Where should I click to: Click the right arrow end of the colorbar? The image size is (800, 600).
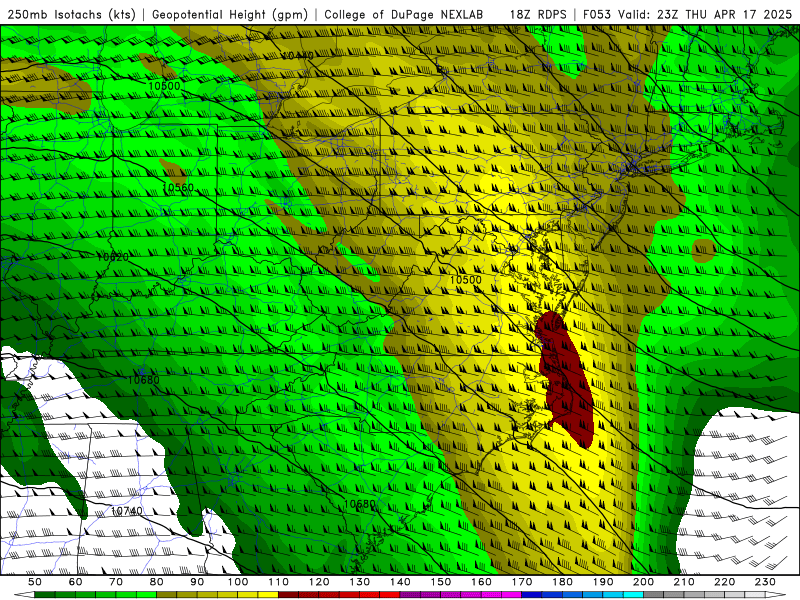(776, 595)
